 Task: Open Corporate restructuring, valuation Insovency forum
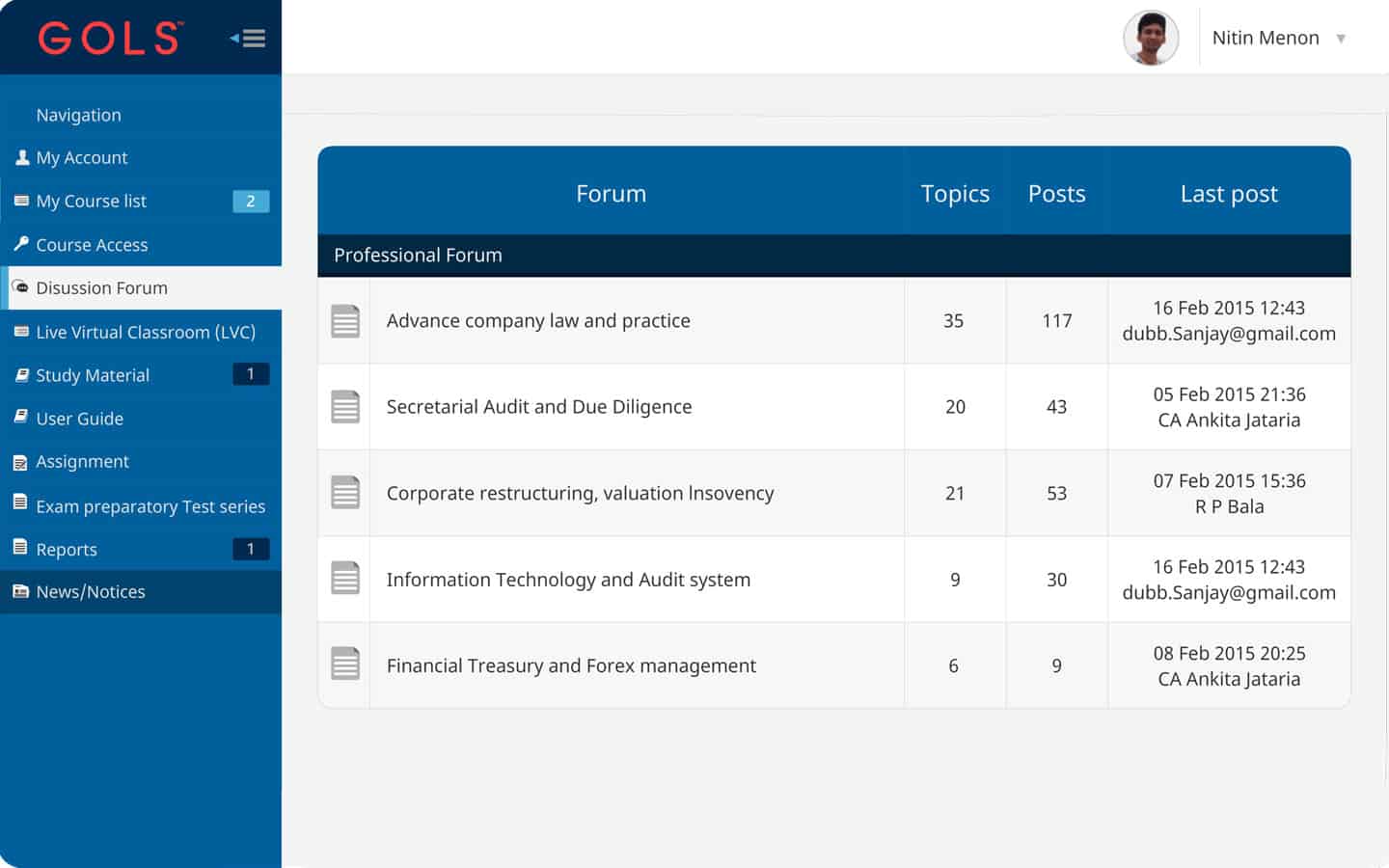(x=580, y=493)
